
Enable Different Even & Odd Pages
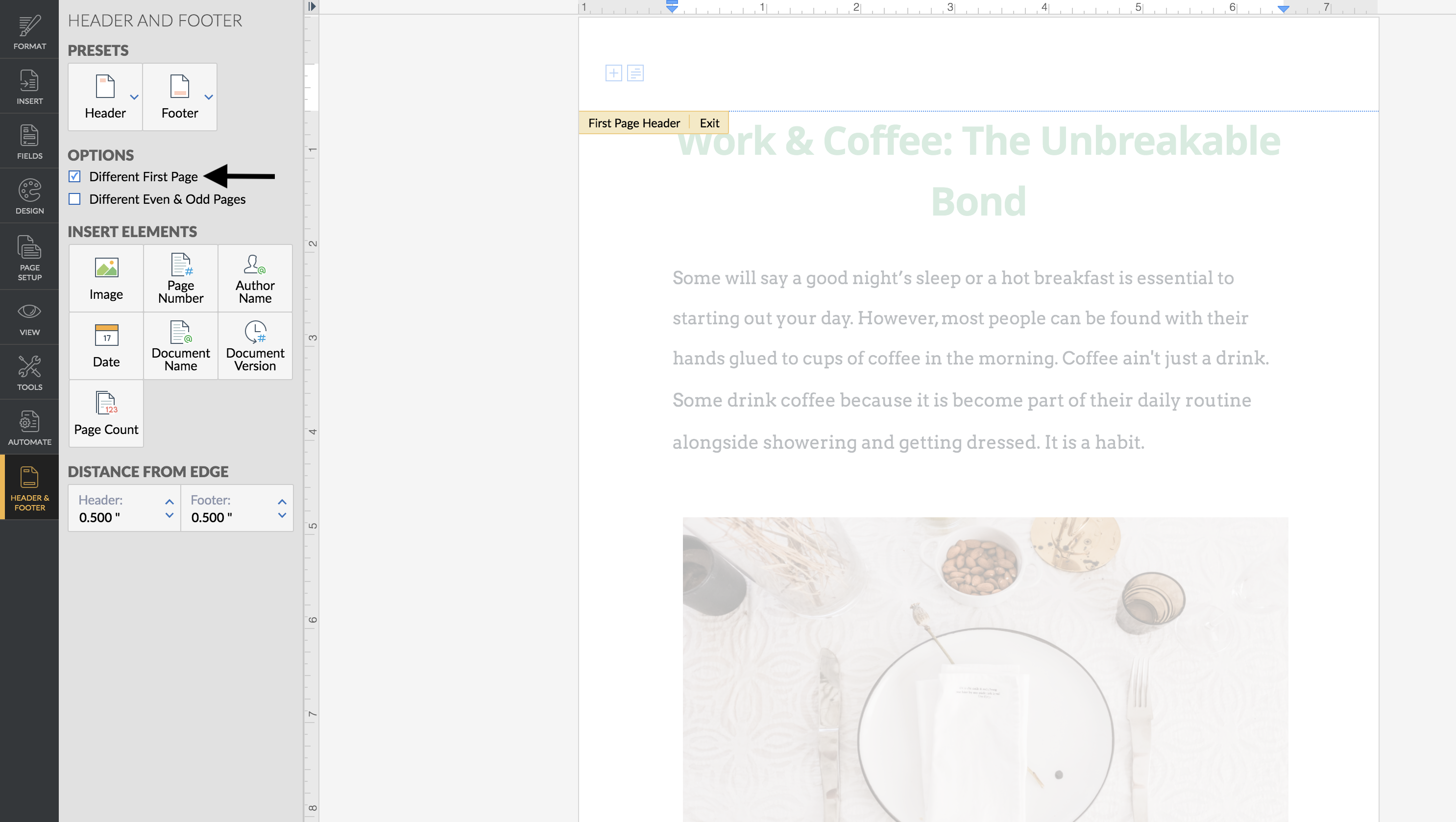74,199
